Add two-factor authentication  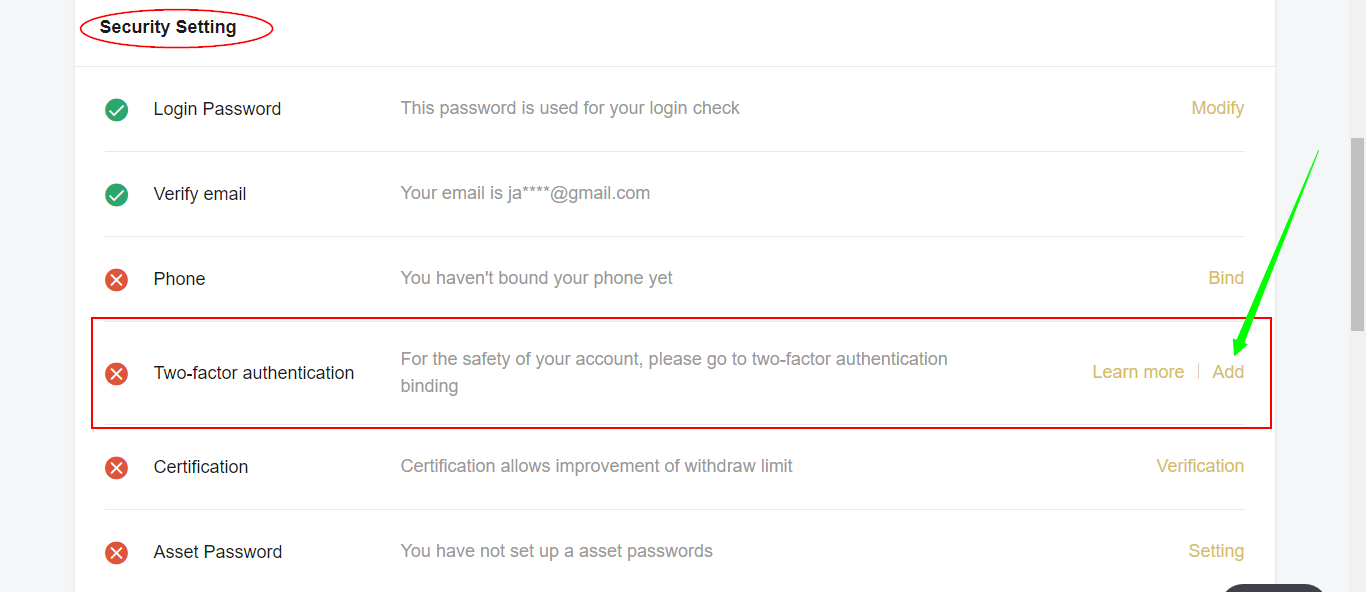click(x=1228, y=372)
